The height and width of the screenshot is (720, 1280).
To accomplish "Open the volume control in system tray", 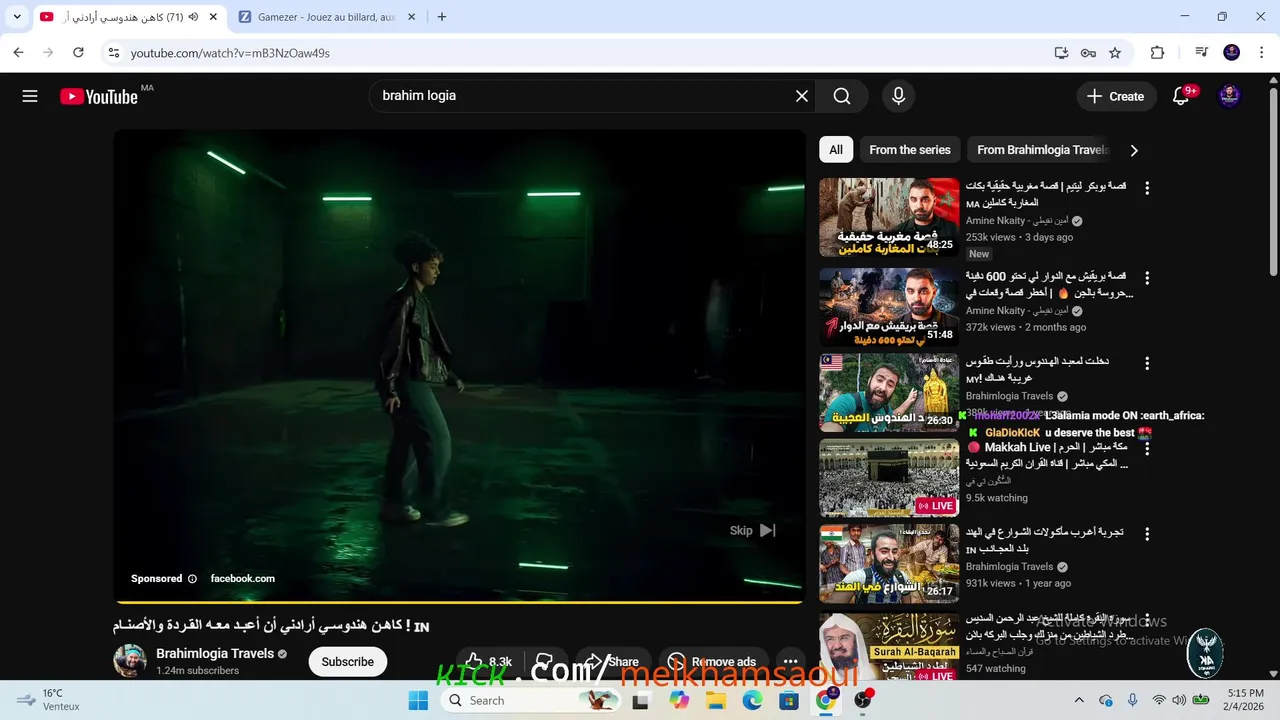I will pyautogui.click(x=1180, y=700).
